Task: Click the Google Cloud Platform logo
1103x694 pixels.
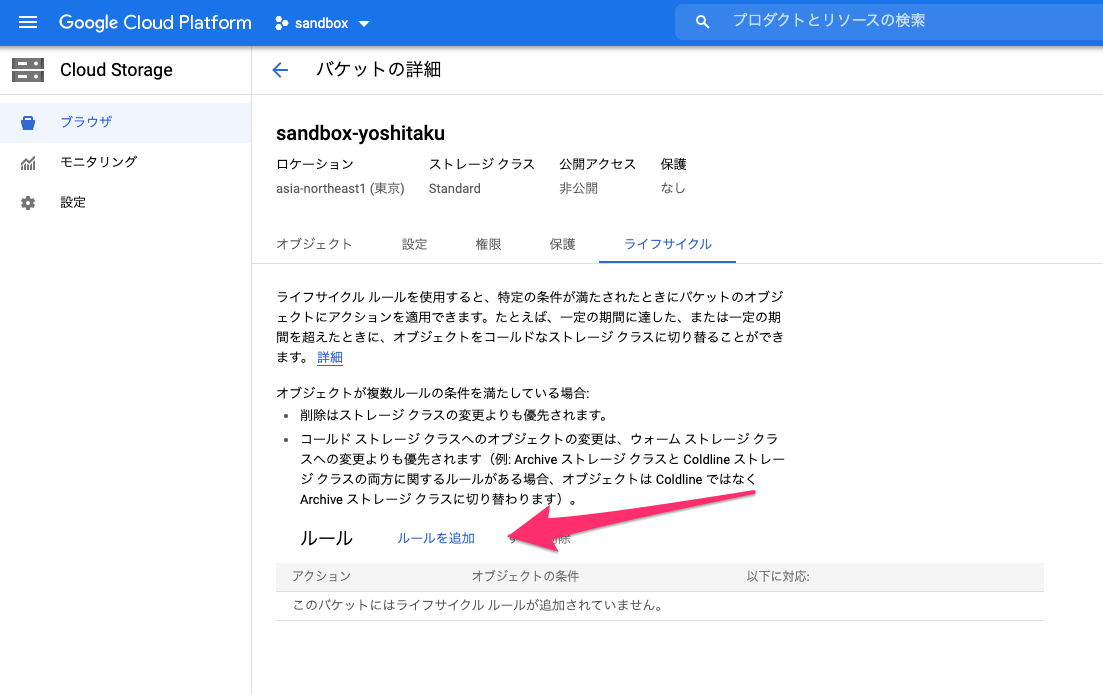Action: (x=155, y=22)
